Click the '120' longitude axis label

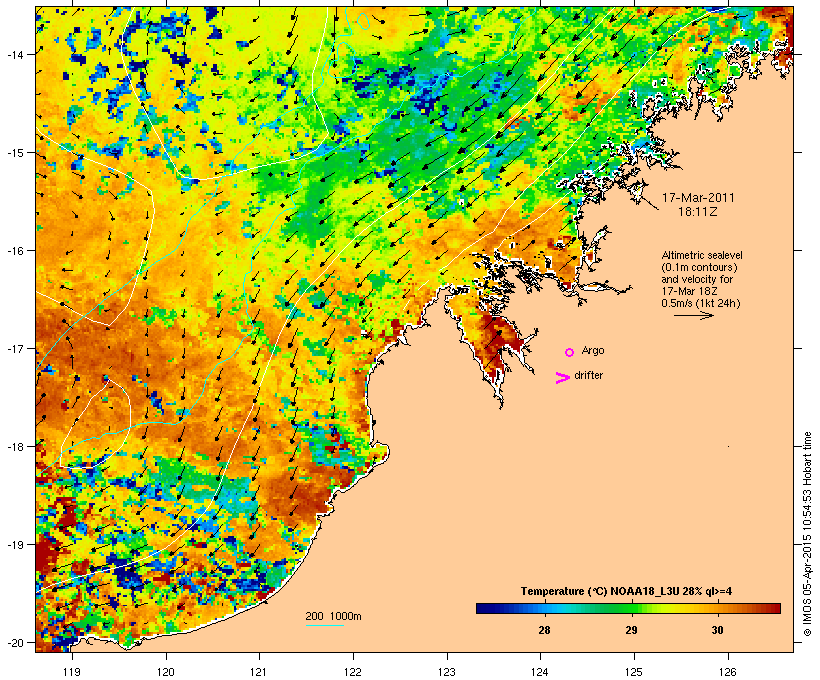coord(166,672)
